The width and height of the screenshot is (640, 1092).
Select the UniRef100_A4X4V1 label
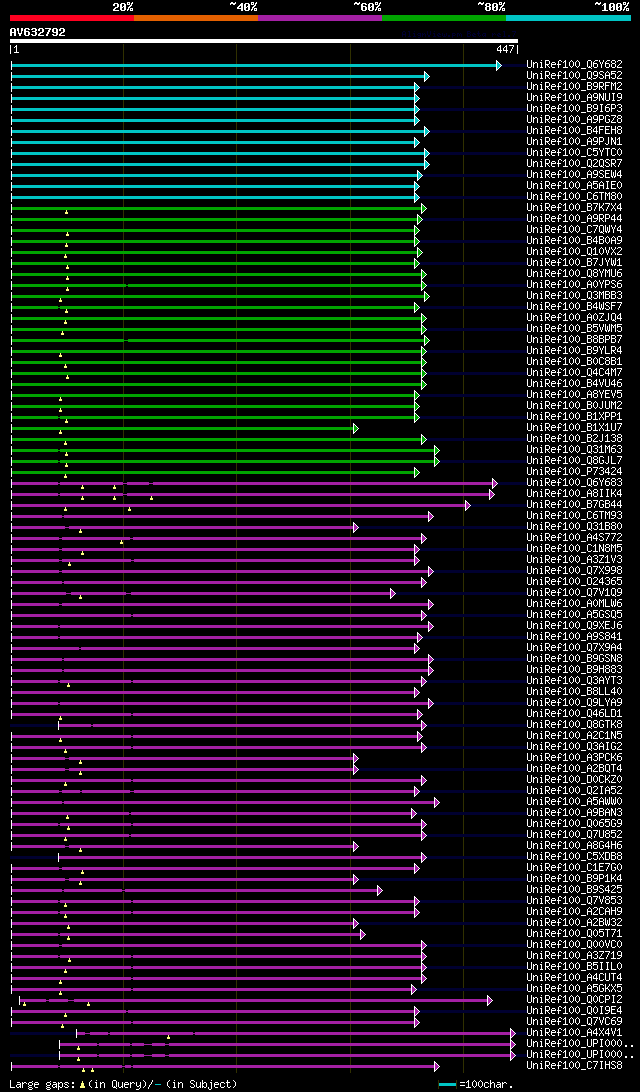click(x=575, y=1034)
